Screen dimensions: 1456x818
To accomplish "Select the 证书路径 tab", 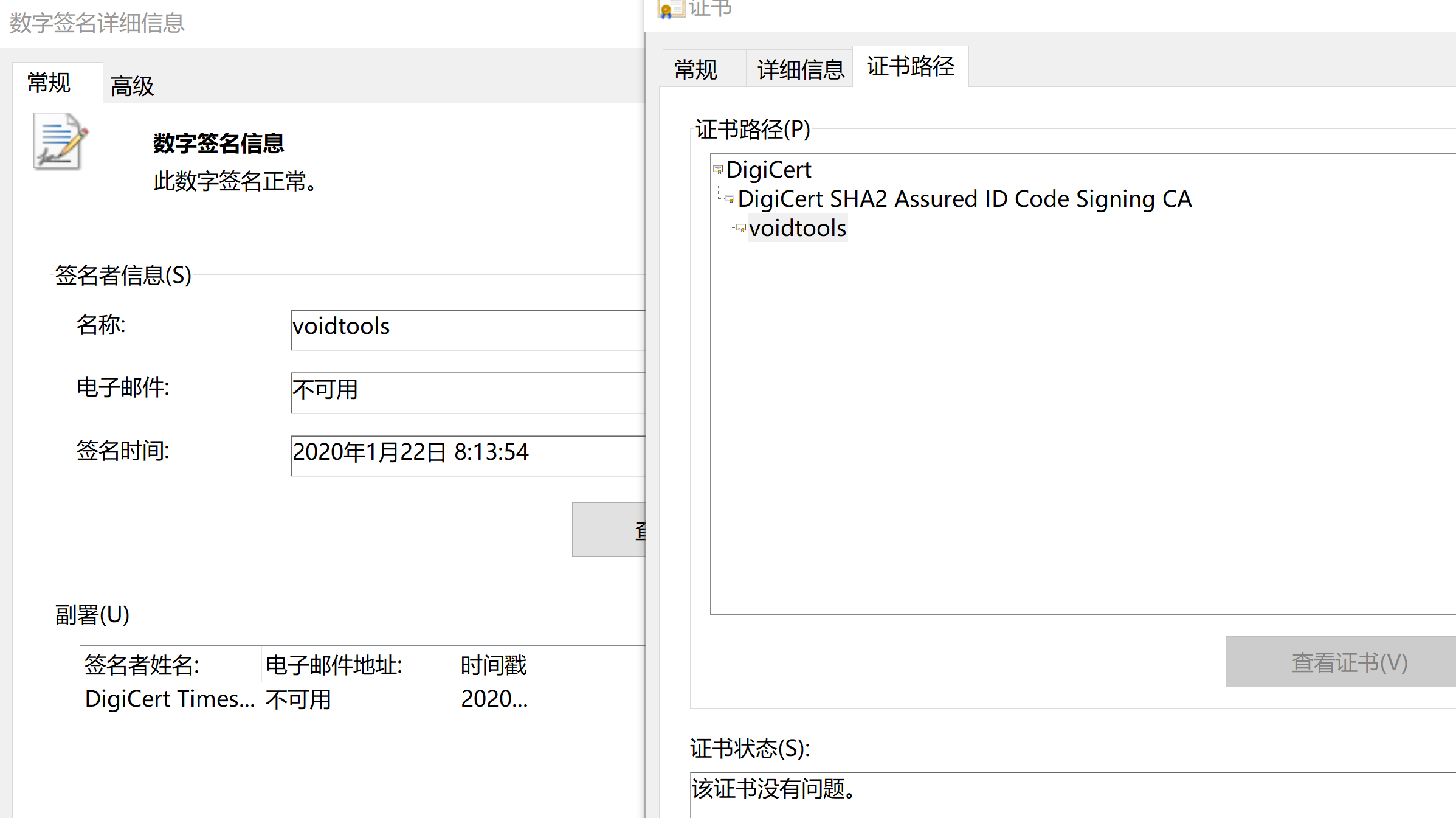I will tap(910, 67).
